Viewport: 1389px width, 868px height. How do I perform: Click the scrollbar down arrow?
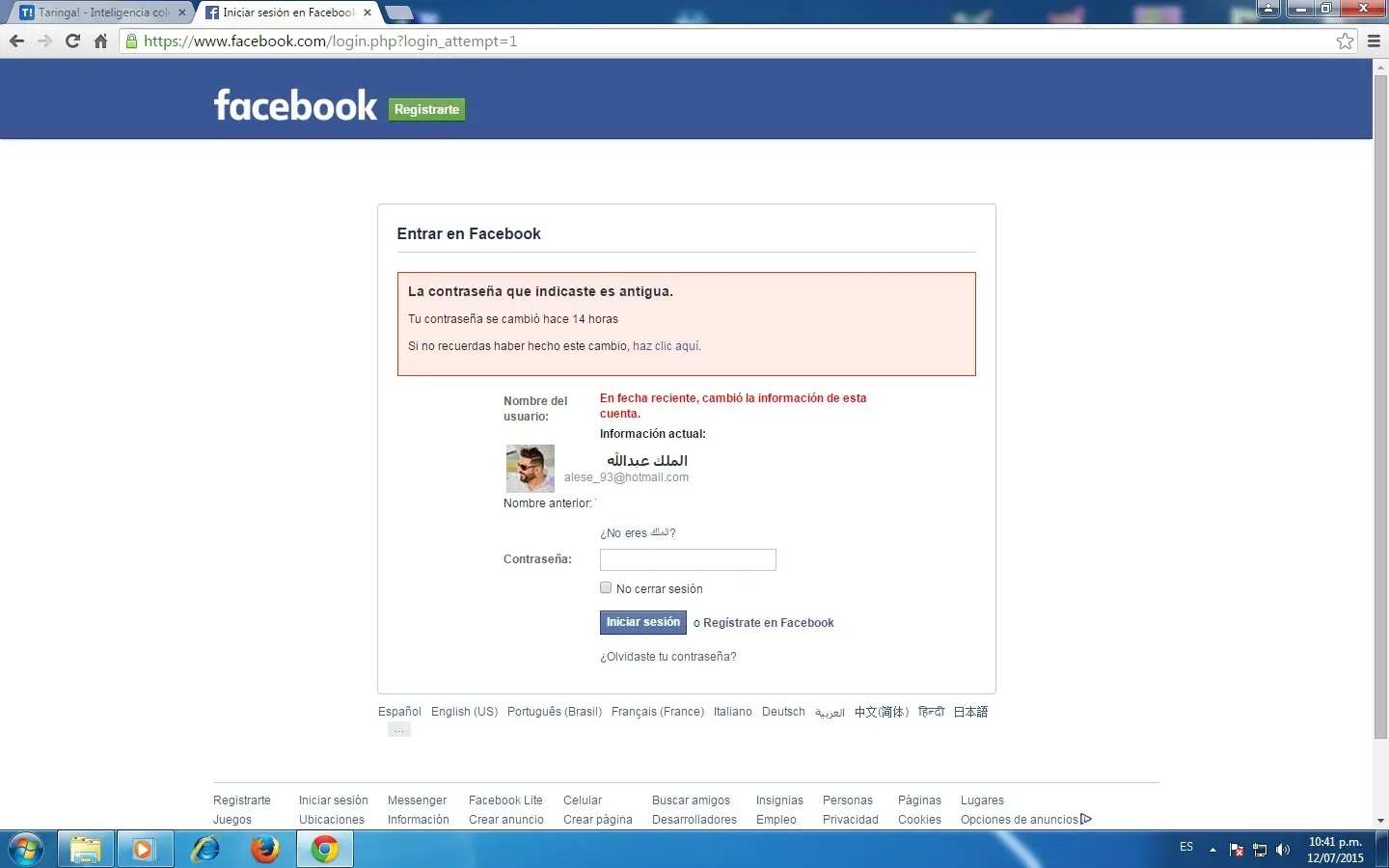[1380, 821]
